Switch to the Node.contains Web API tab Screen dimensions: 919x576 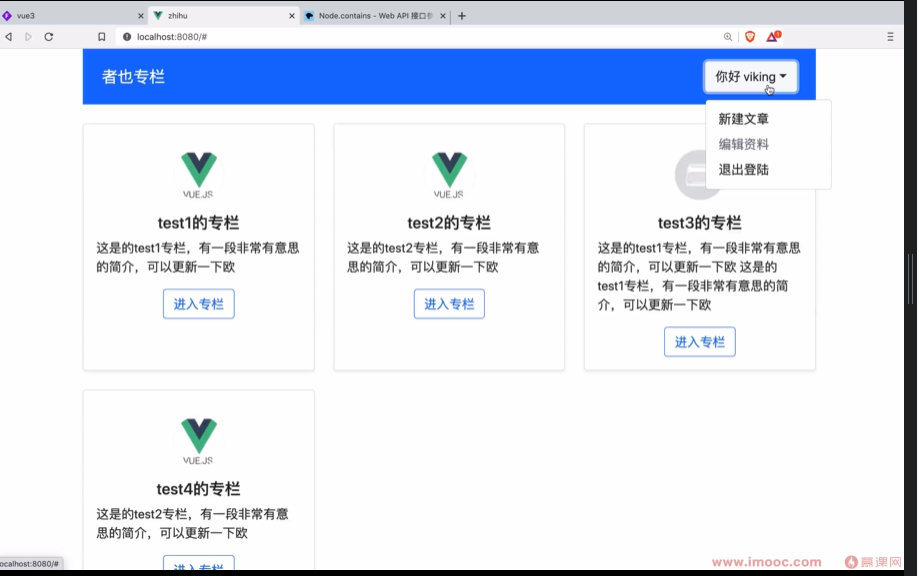click(x=370, y=16)
